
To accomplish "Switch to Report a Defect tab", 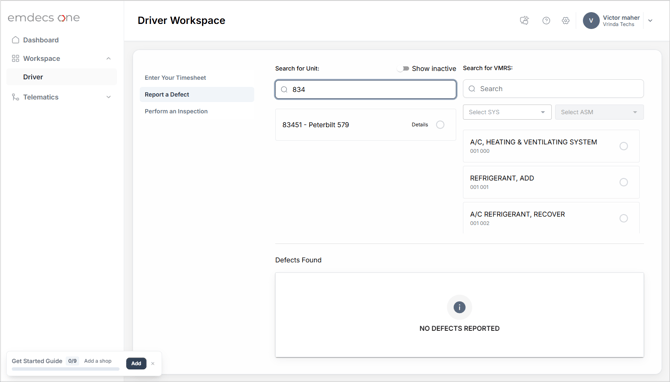I will pyautogui.click(x=197, y=94).
